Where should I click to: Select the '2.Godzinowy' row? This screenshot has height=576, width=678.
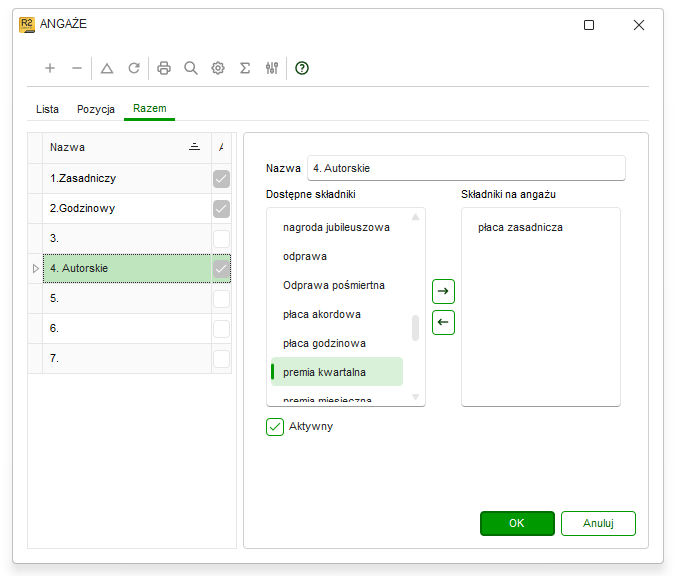[127, 208]
